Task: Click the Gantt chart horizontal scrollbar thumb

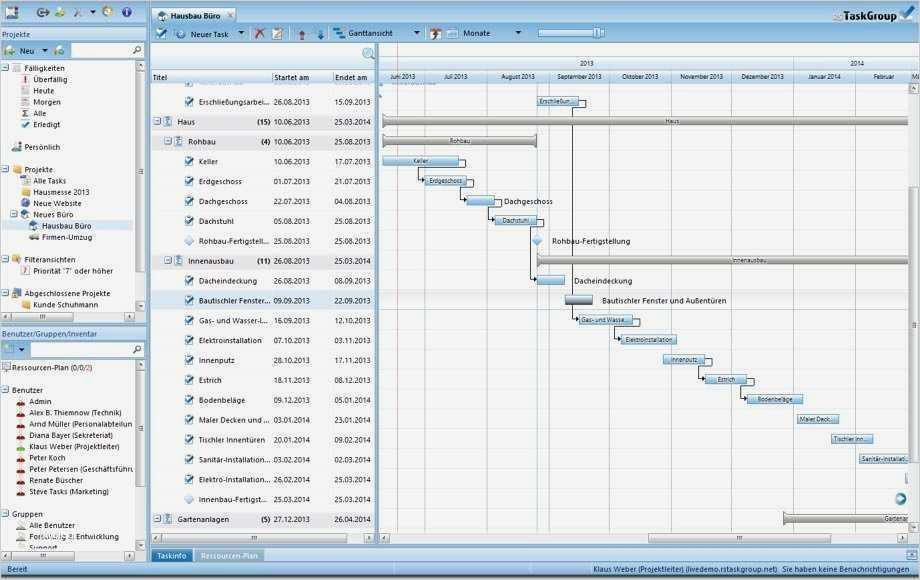Action: [x=739, y=538]
